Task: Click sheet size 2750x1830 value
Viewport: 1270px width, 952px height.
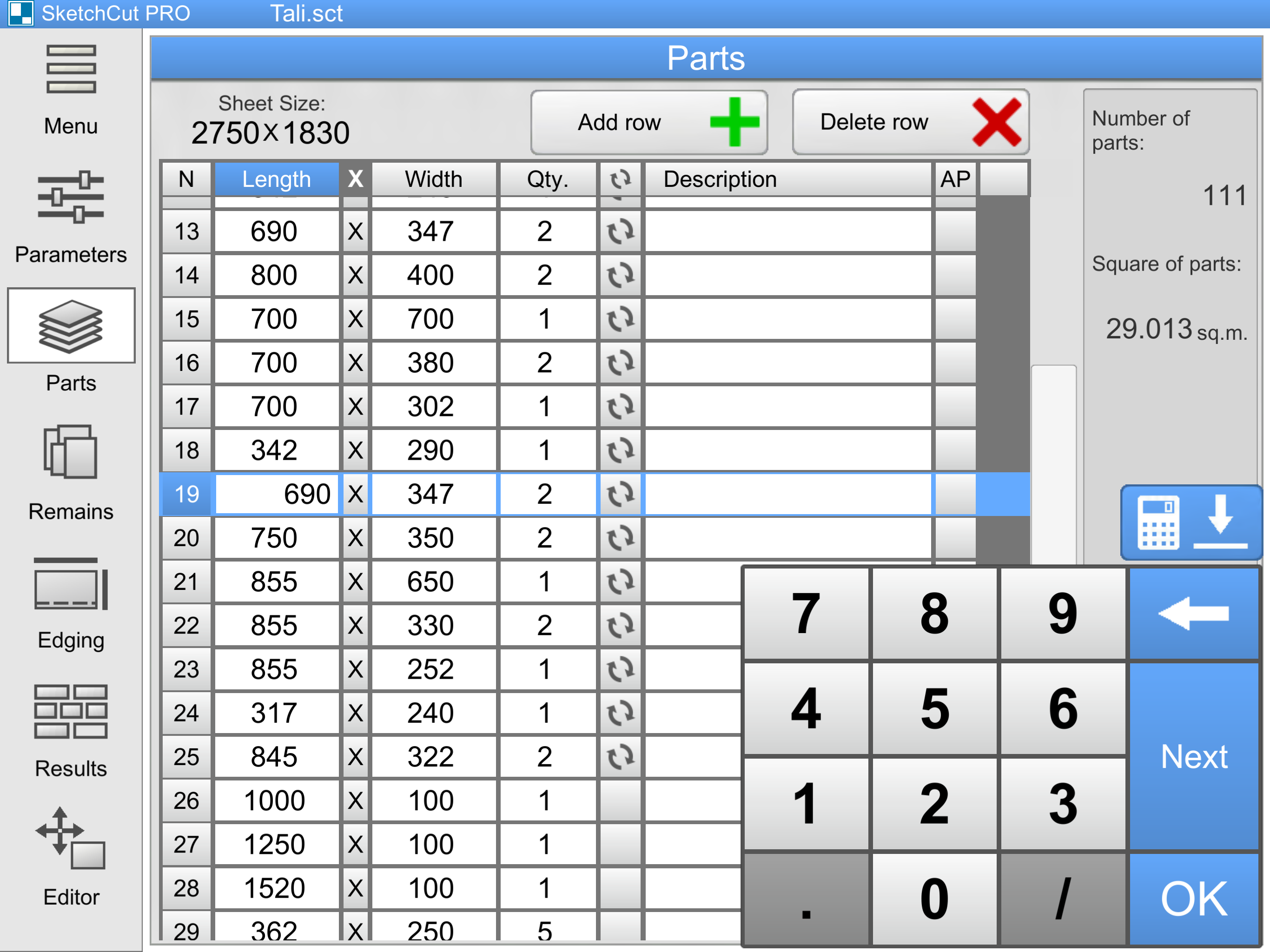Action: pos(271,133)
